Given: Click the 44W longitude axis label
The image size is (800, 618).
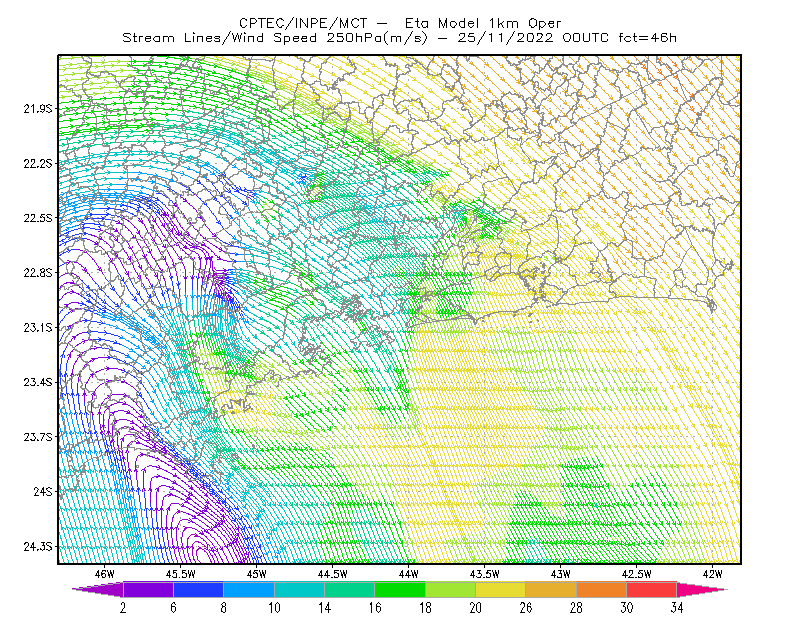Looking at the screenshot, I should pyautogui.click(x=409, y=574).
